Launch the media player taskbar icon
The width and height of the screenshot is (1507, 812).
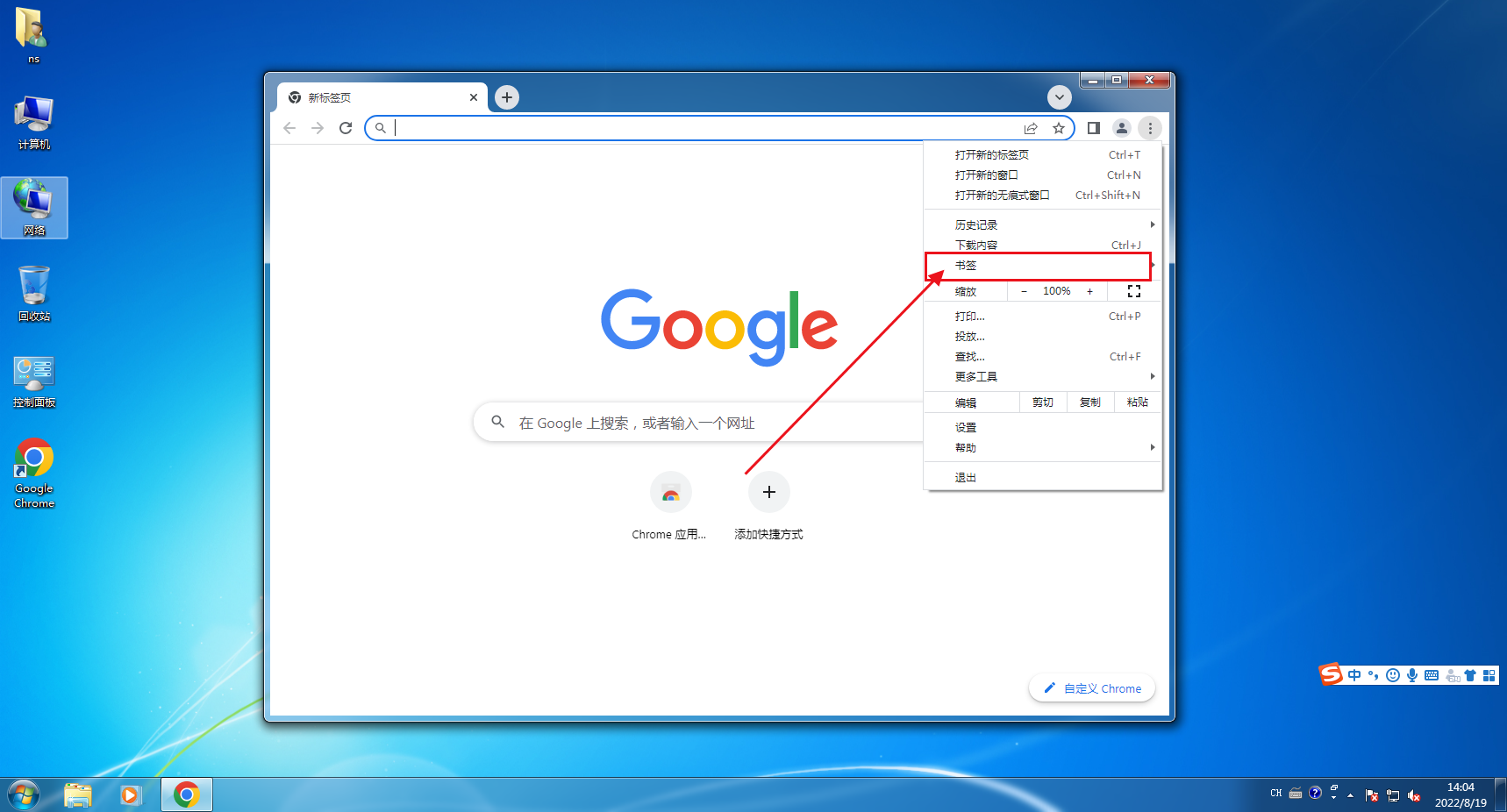tap(131, 794)
